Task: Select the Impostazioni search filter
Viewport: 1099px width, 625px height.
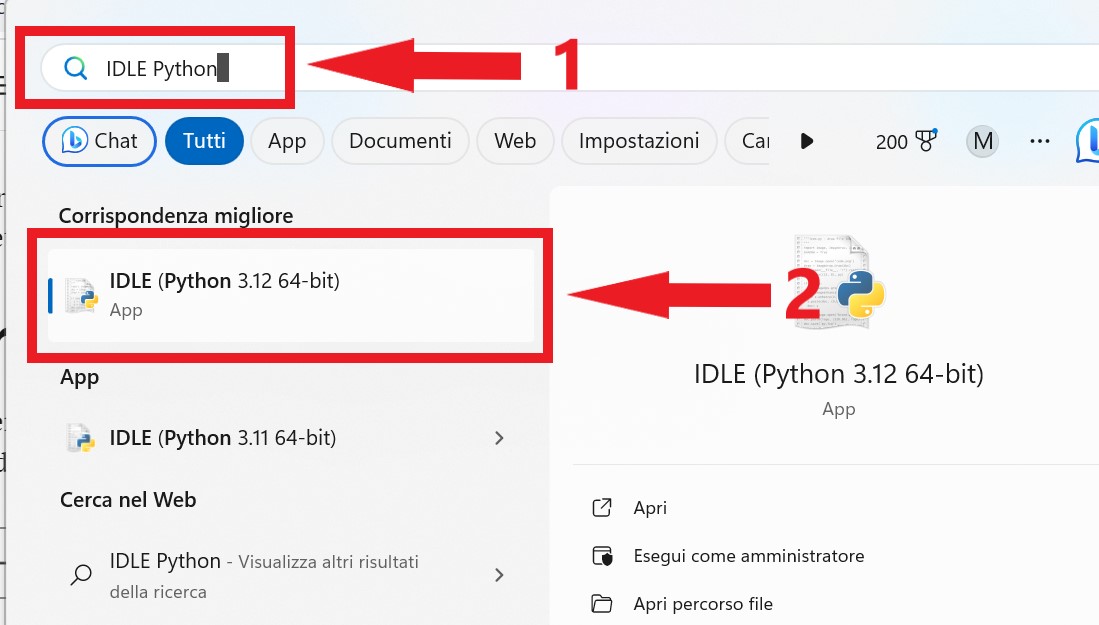Action: click(x=638, y=141)
